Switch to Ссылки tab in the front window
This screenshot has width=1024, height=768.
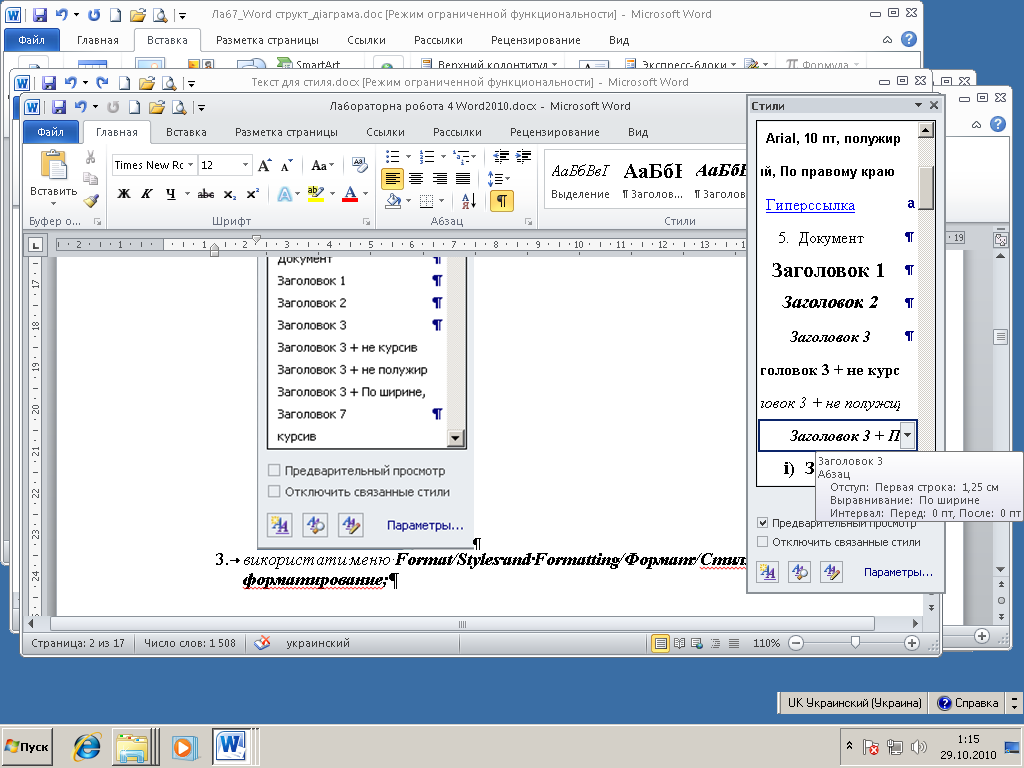point(385,132)
